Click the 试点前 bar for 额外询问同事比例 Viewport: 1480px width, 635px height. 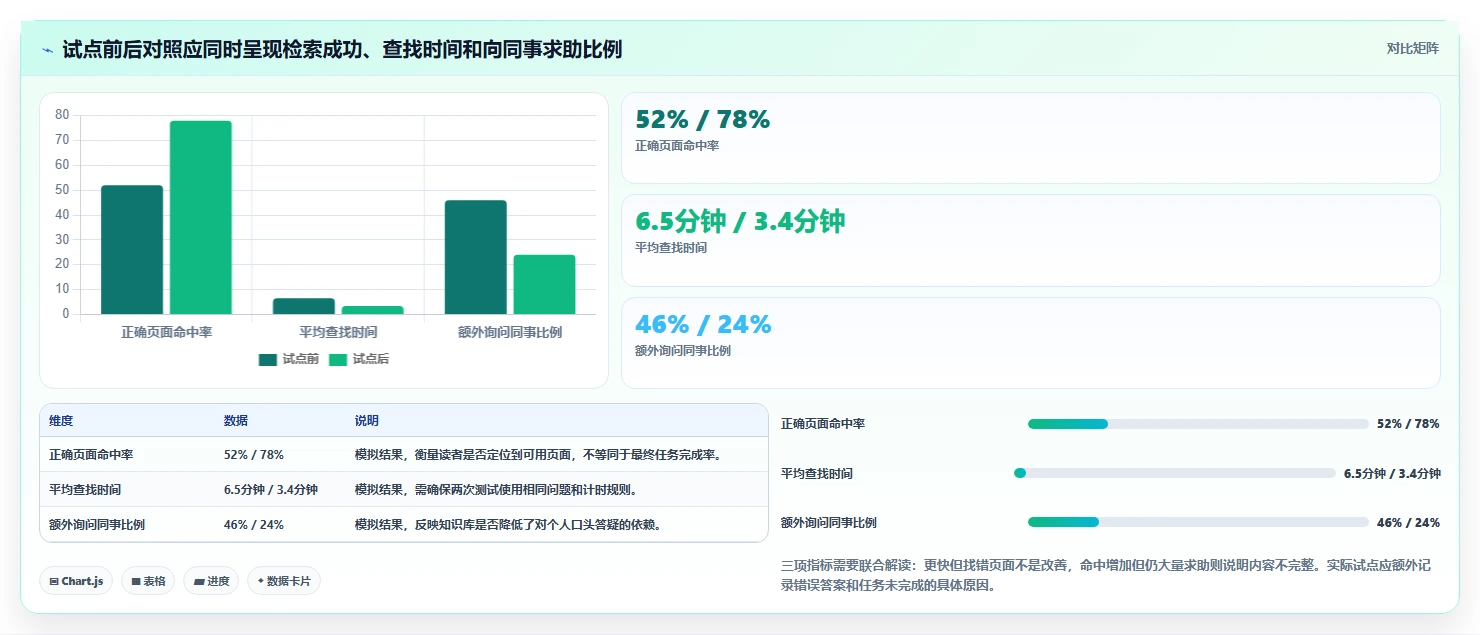tap(476, 257)
